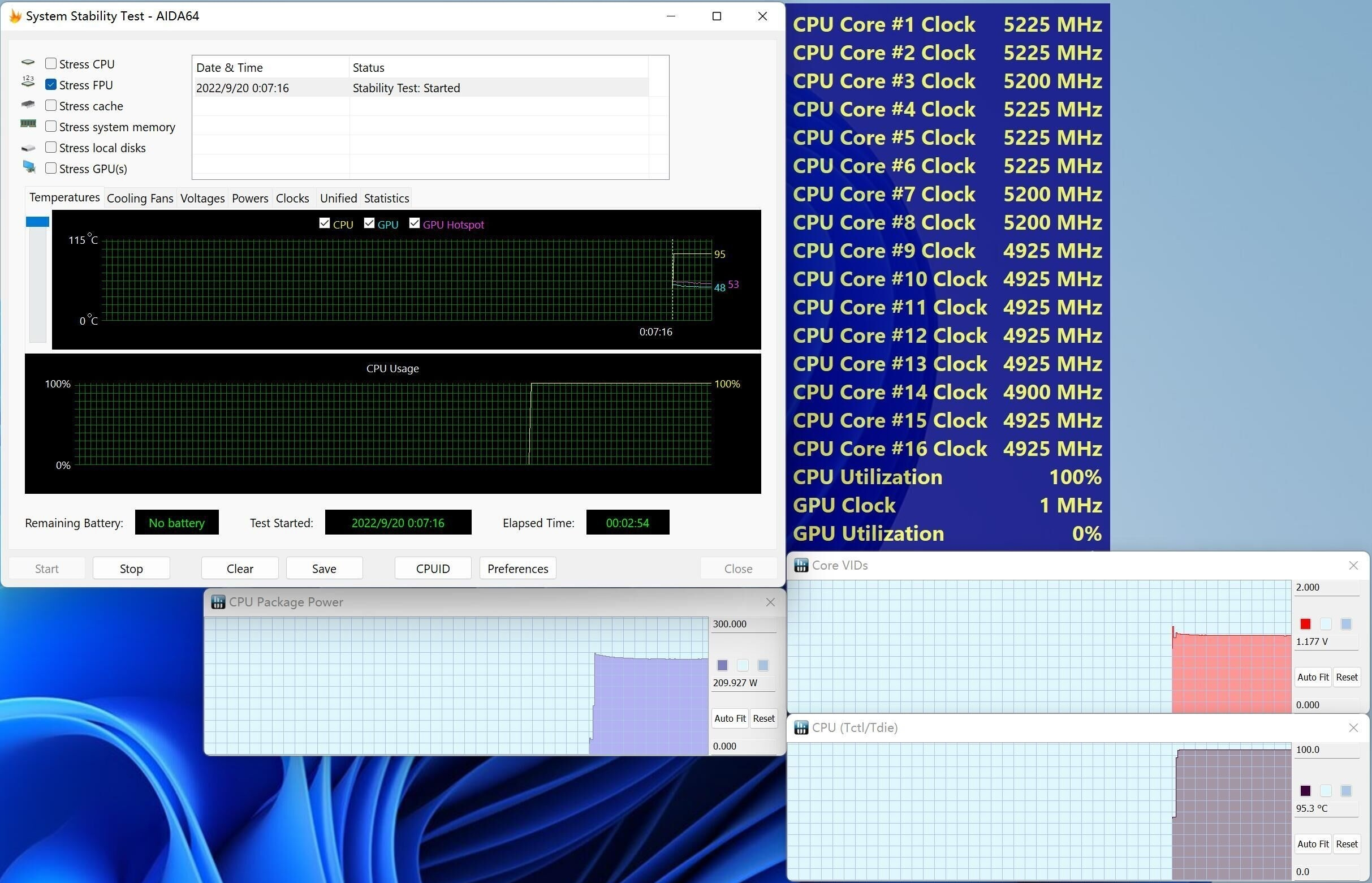Viewport: 1372px width, 883px height.
Task: Click the Stress FPU 123 icon
Action: click(28, 82)
